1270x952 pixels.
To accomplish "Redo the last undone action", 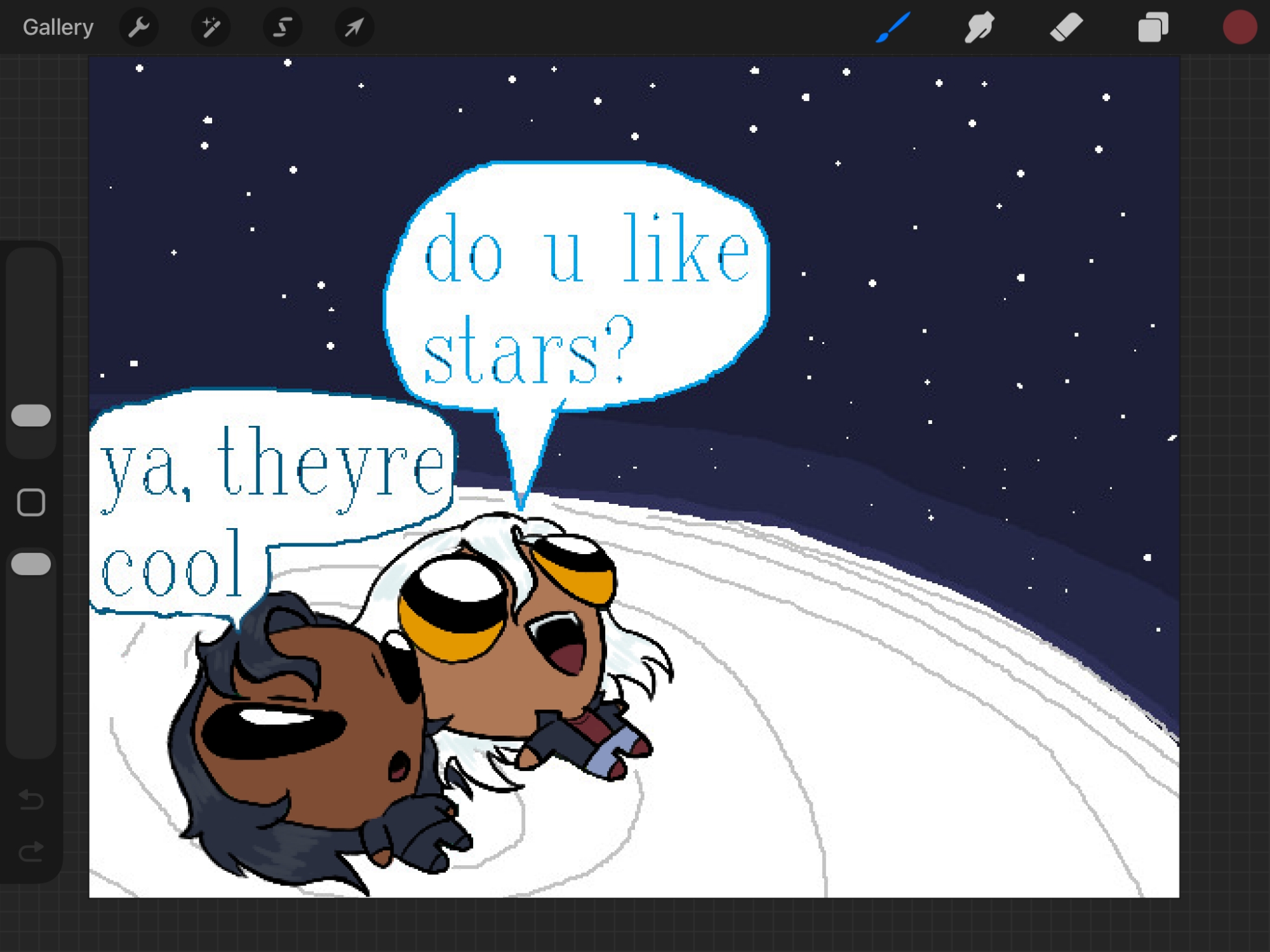I will point(31,851).
